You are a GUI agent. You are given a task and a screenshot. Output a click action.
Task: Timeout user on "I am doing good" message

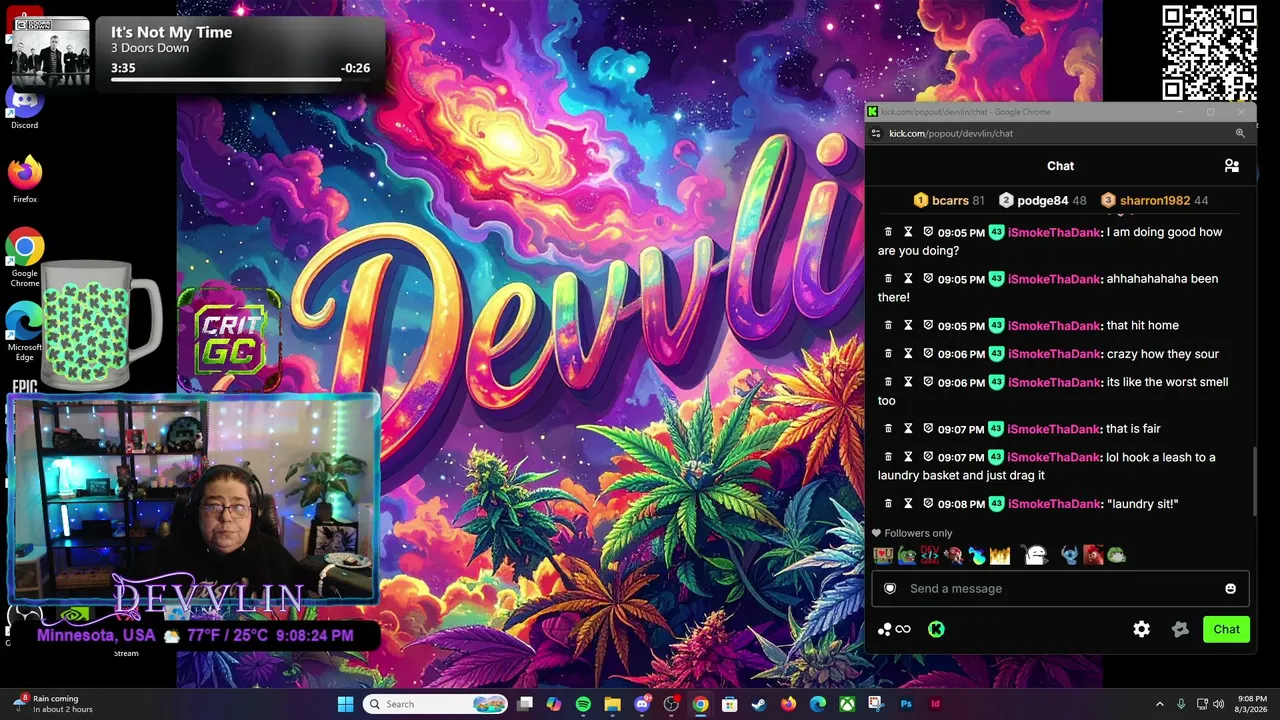point(908,231)
